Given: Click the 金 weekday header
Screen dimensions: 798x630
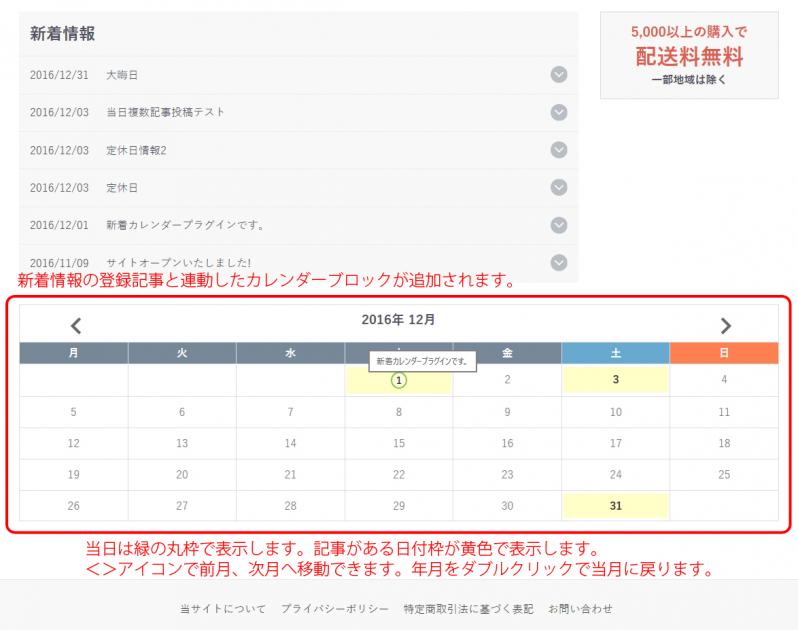Looking at the screenshot, I should click(x=507, y=353).
